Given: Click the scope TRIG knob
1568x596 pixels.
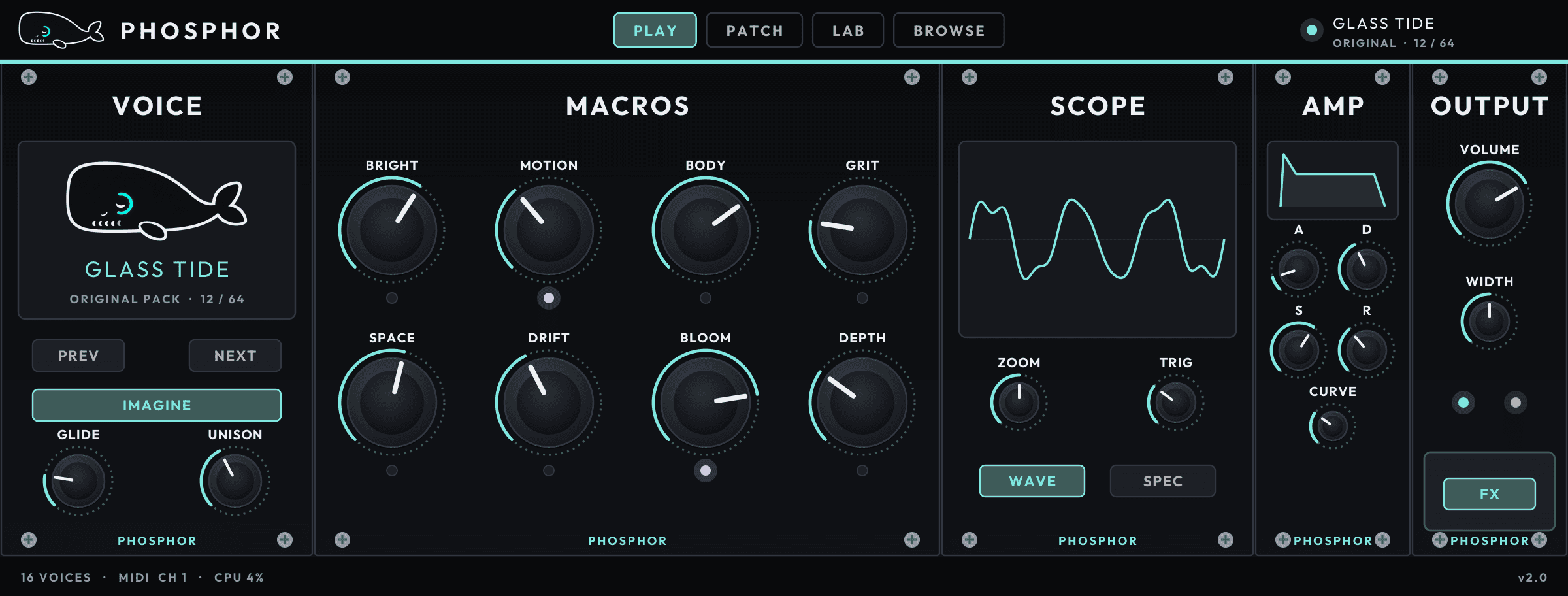Looking at the screenshot, I should click(x=1176, y=403).
